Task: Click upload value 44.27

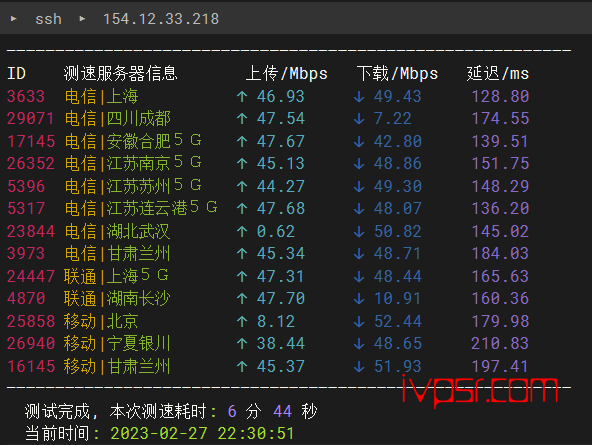Action: [281, 186]
